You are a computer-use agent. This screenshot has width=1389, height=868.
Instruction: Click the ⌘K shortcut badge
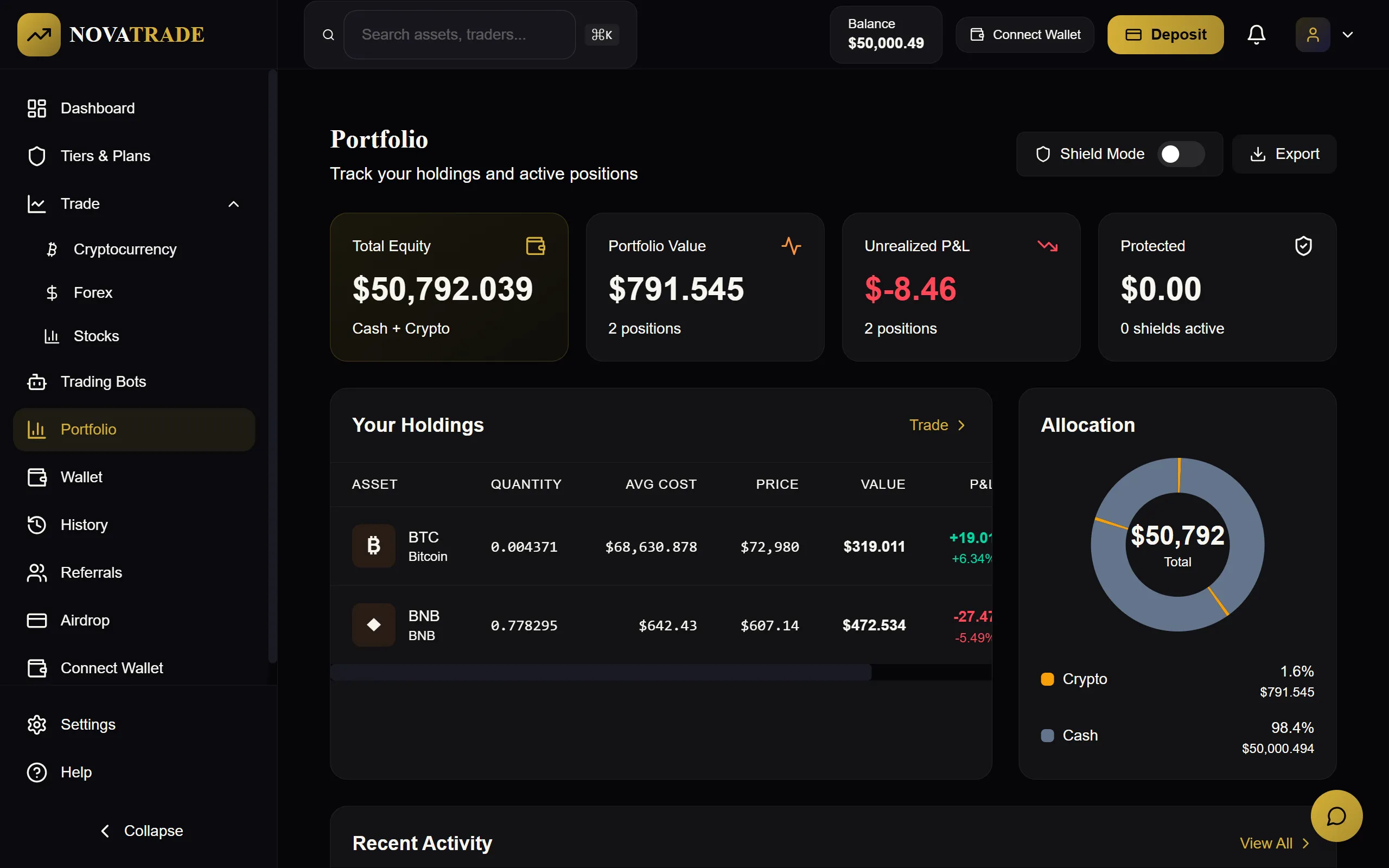tap(602, 34)
